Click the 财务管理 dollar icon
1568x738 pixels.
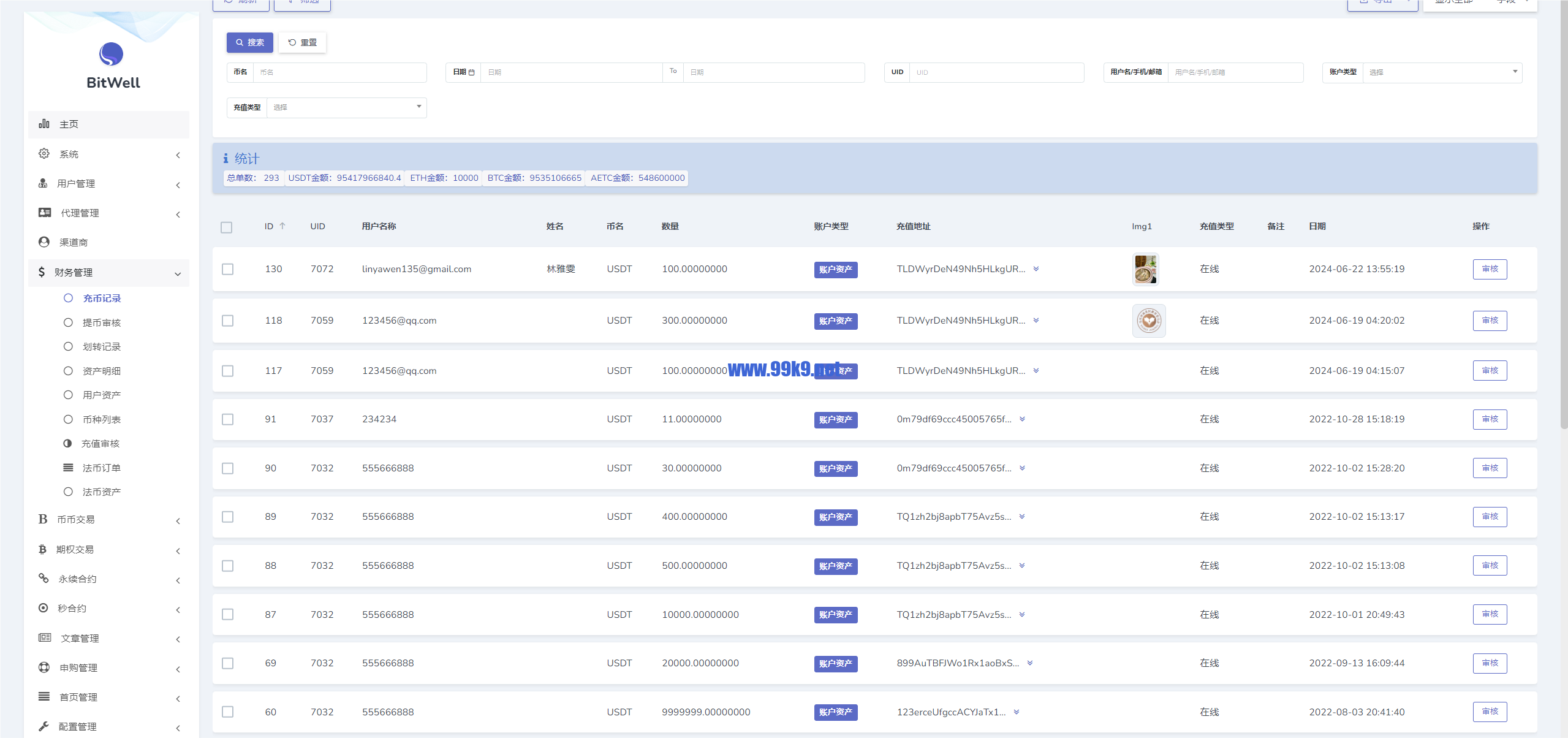click(41, 272)
